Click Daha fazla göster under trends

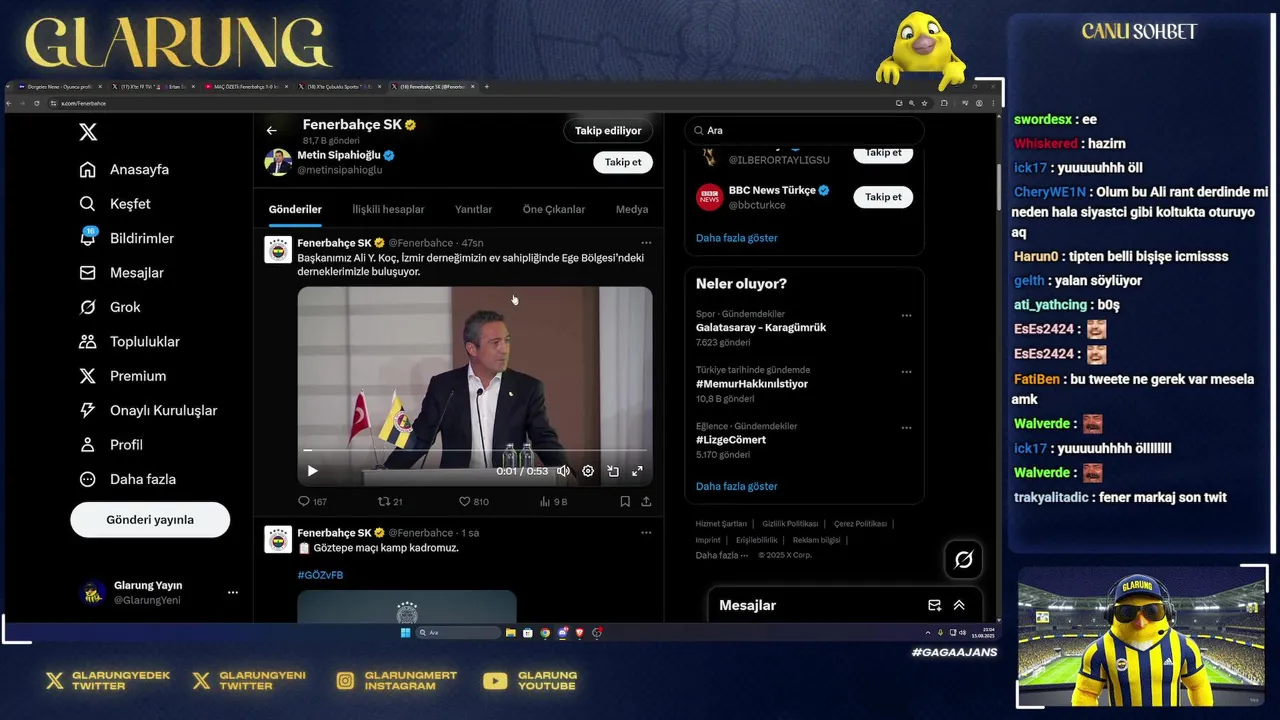pyautogui.click(x=736, y=486)
